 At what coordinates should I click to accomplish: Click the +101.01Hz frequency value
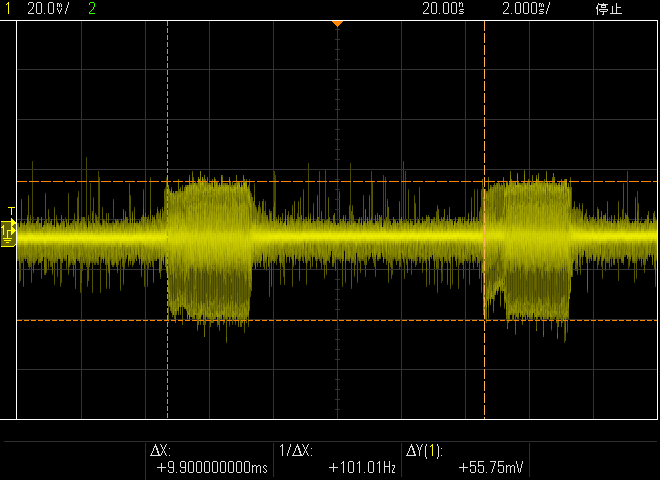[x=362, y=467]
